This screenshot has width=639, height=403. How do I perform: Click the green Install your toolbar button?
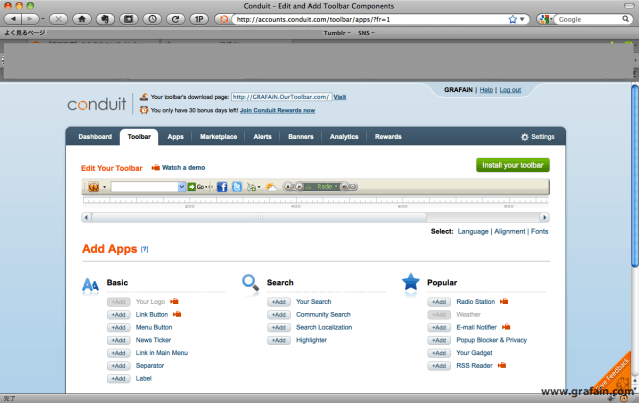pyautogui.click(x=513, y=165)
